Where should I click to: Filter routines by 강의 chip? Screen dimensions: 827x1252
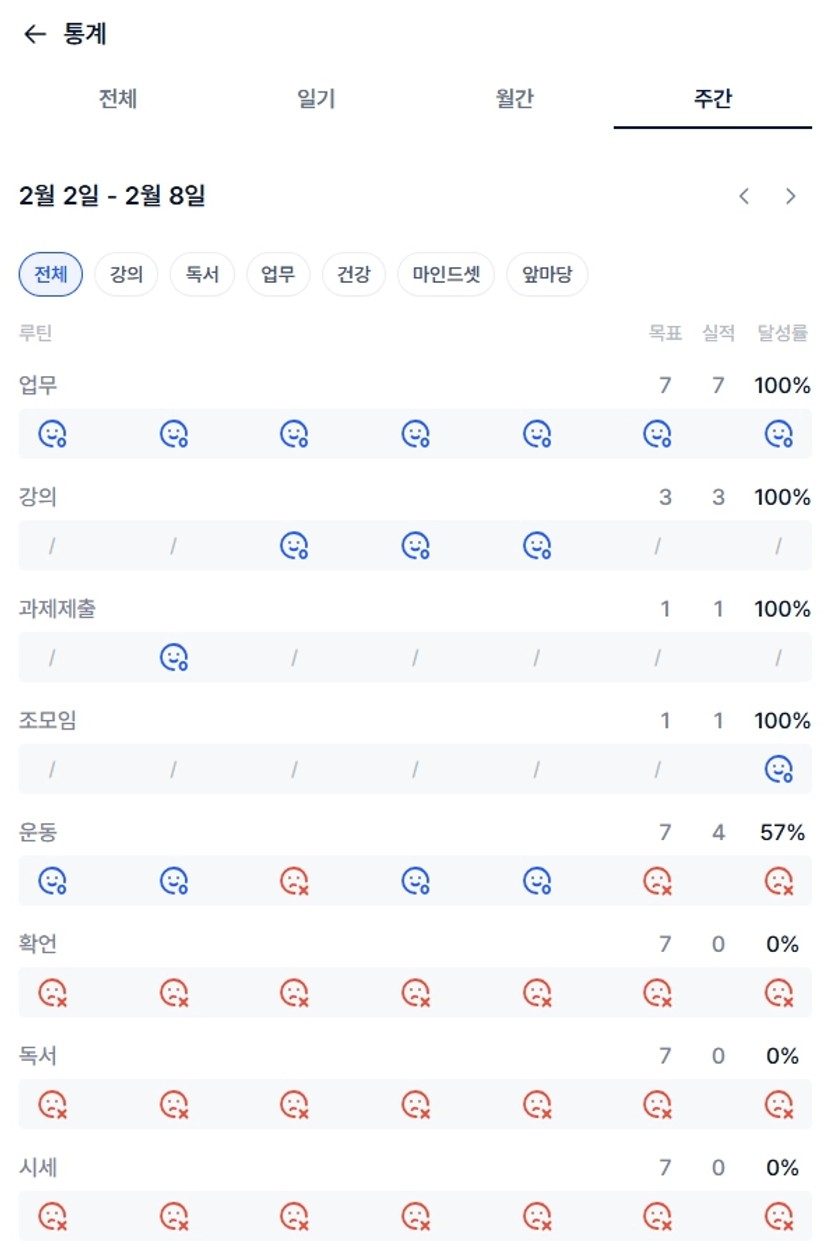click(126, 275)
